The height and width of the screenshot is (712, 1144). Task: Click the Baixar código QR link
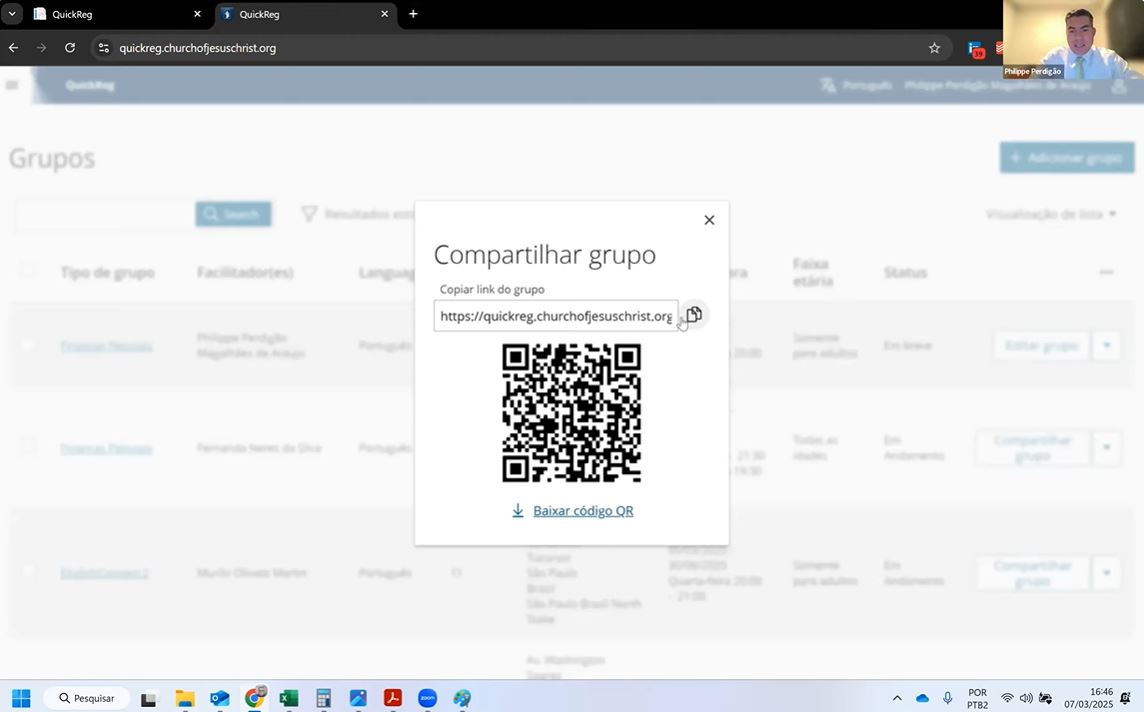tap(583, 511)
